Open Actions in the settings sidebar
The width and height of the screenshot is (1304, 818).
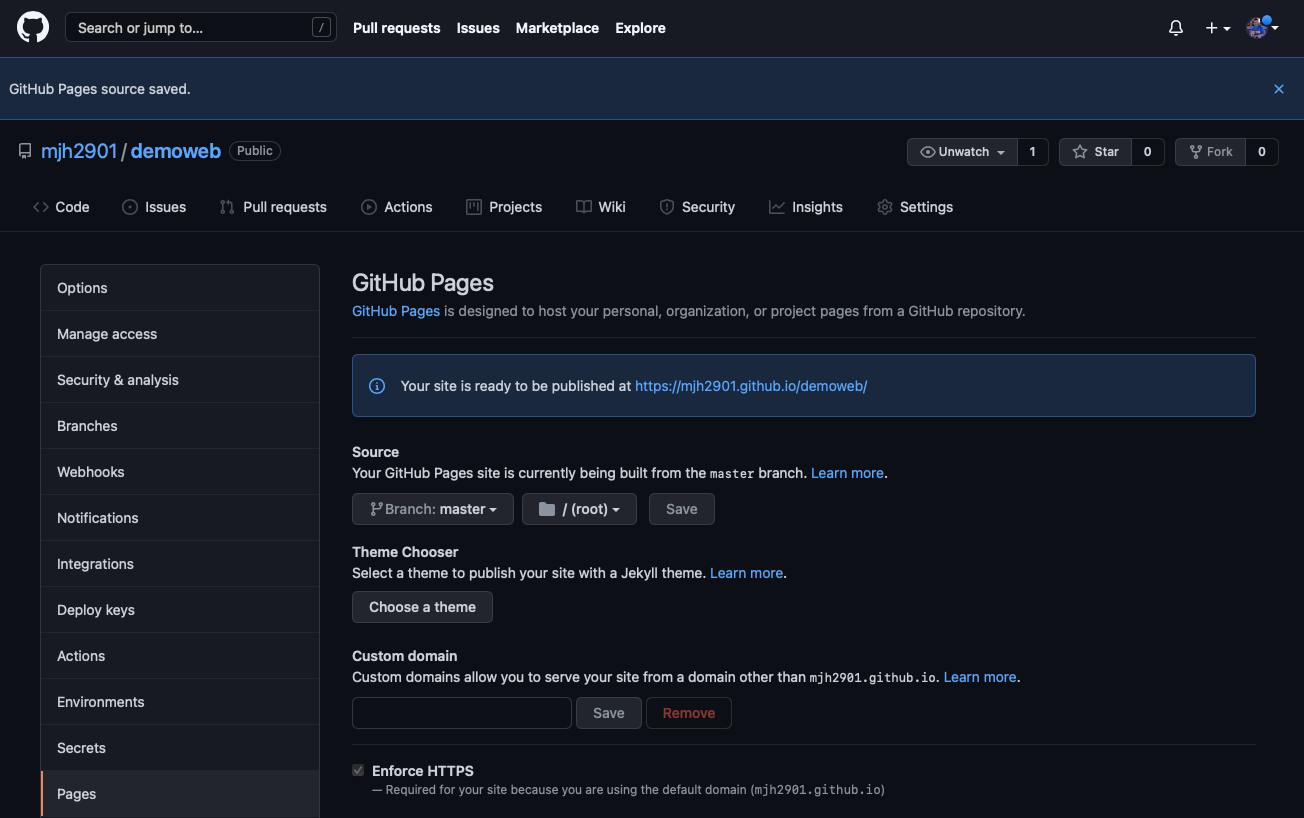coord(180,656)
